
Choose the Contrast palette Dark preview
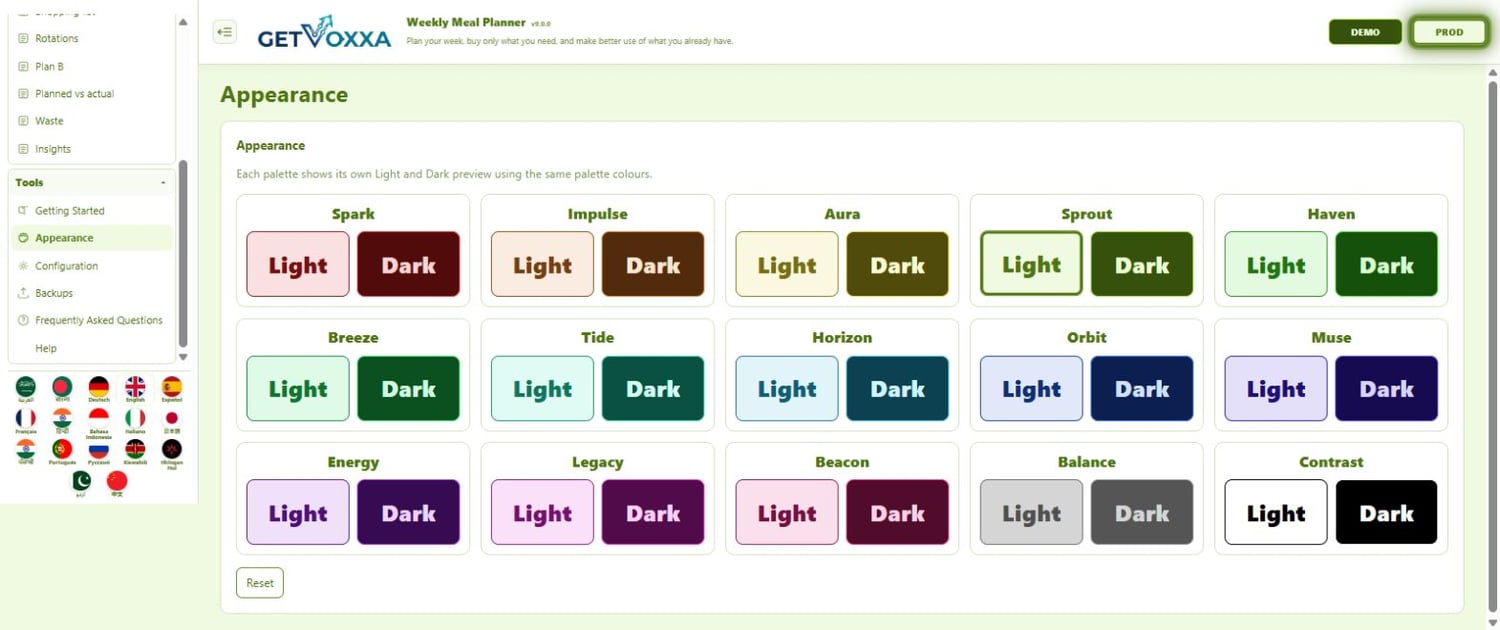tap(1386, 513)
